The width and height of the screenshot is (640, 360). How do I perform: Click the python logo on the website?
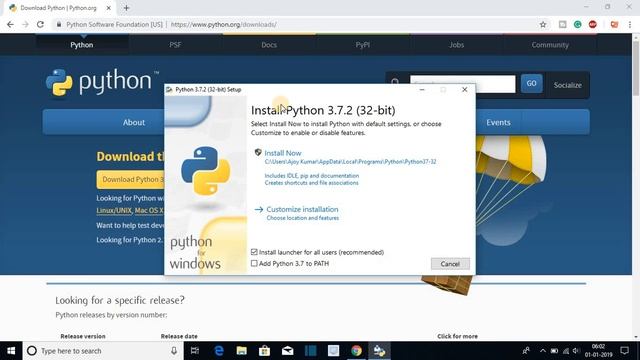(102, 82)
